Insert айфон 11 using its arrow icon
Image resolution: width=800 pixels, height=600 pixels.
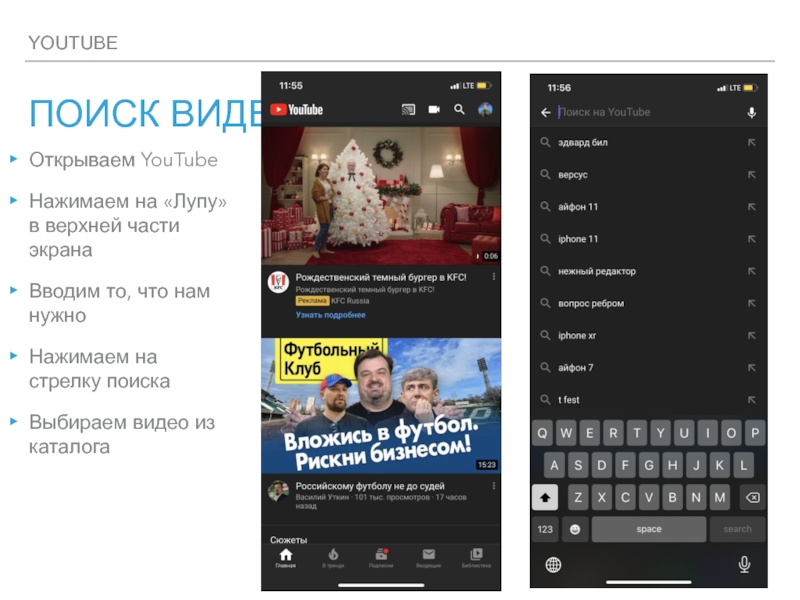[x=752, y=207]
